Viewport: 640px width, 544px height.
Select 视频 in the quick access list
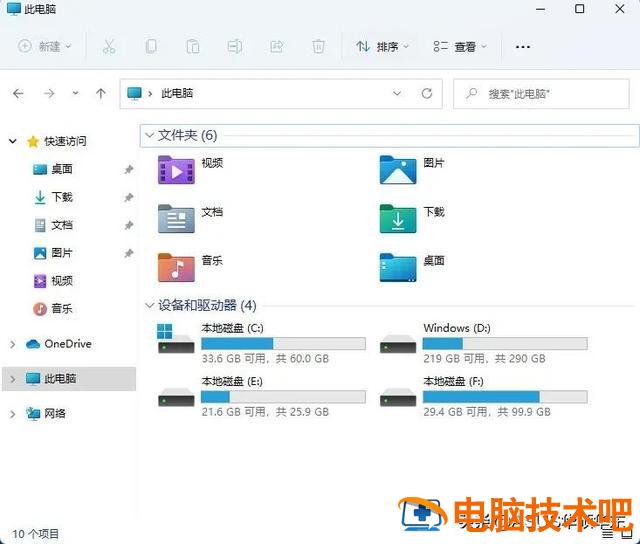click(62, 281)
